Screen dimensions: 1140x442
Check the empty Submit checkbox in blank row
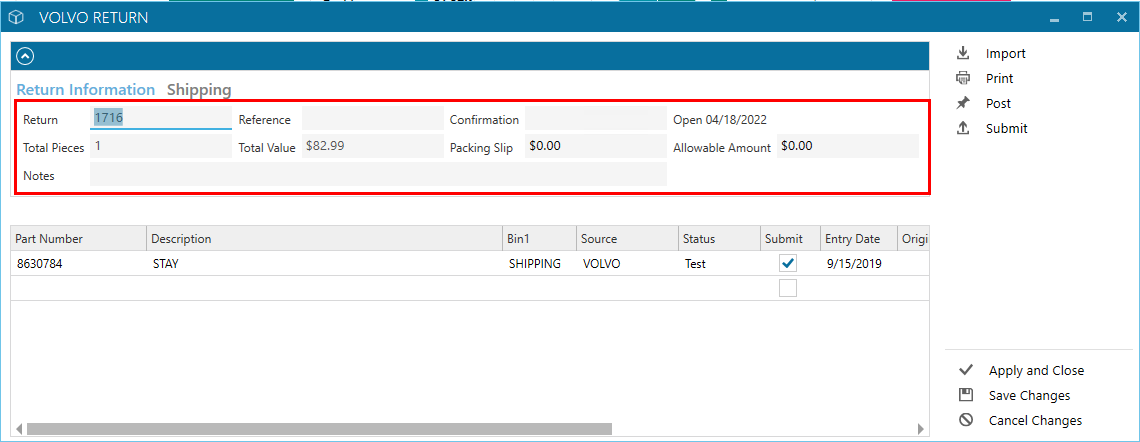[787, 288]
